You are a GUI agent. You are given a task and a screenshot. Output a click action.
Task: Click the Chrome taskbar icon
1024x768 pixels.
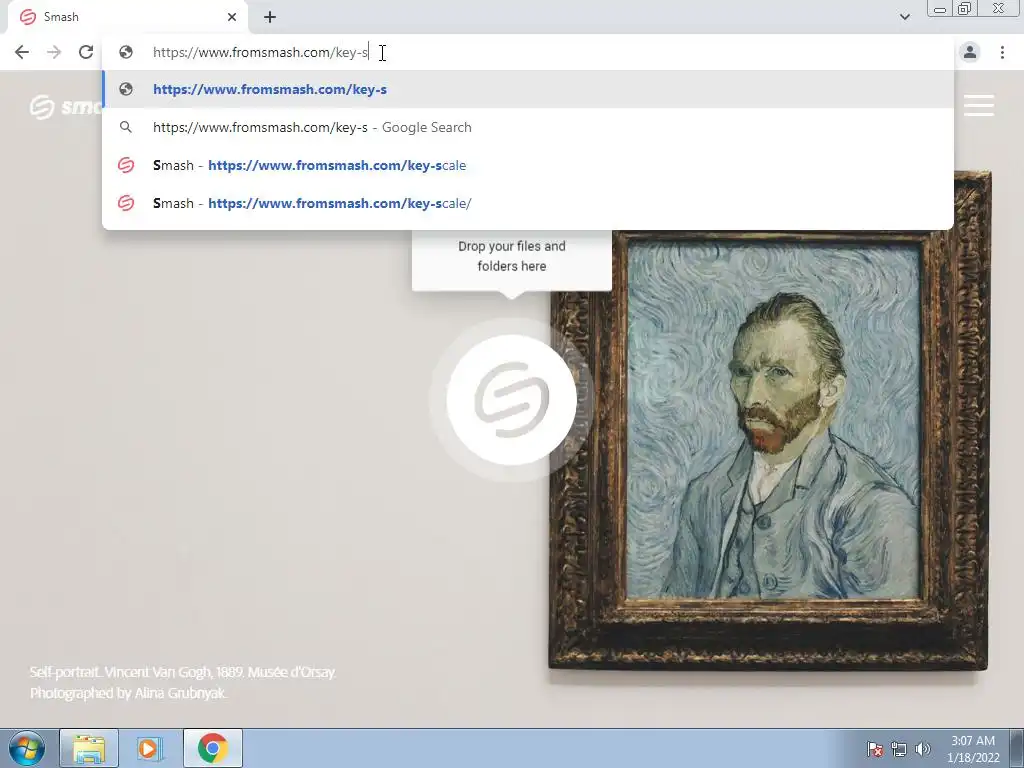(213, 748)
